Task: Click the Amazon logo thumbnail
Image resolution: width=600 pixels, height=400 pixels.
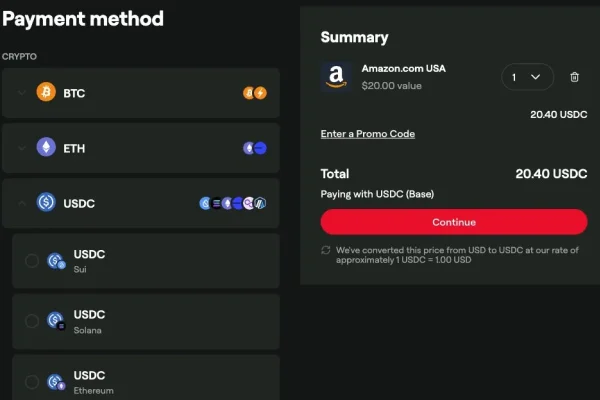Action: tap(337, 77)
